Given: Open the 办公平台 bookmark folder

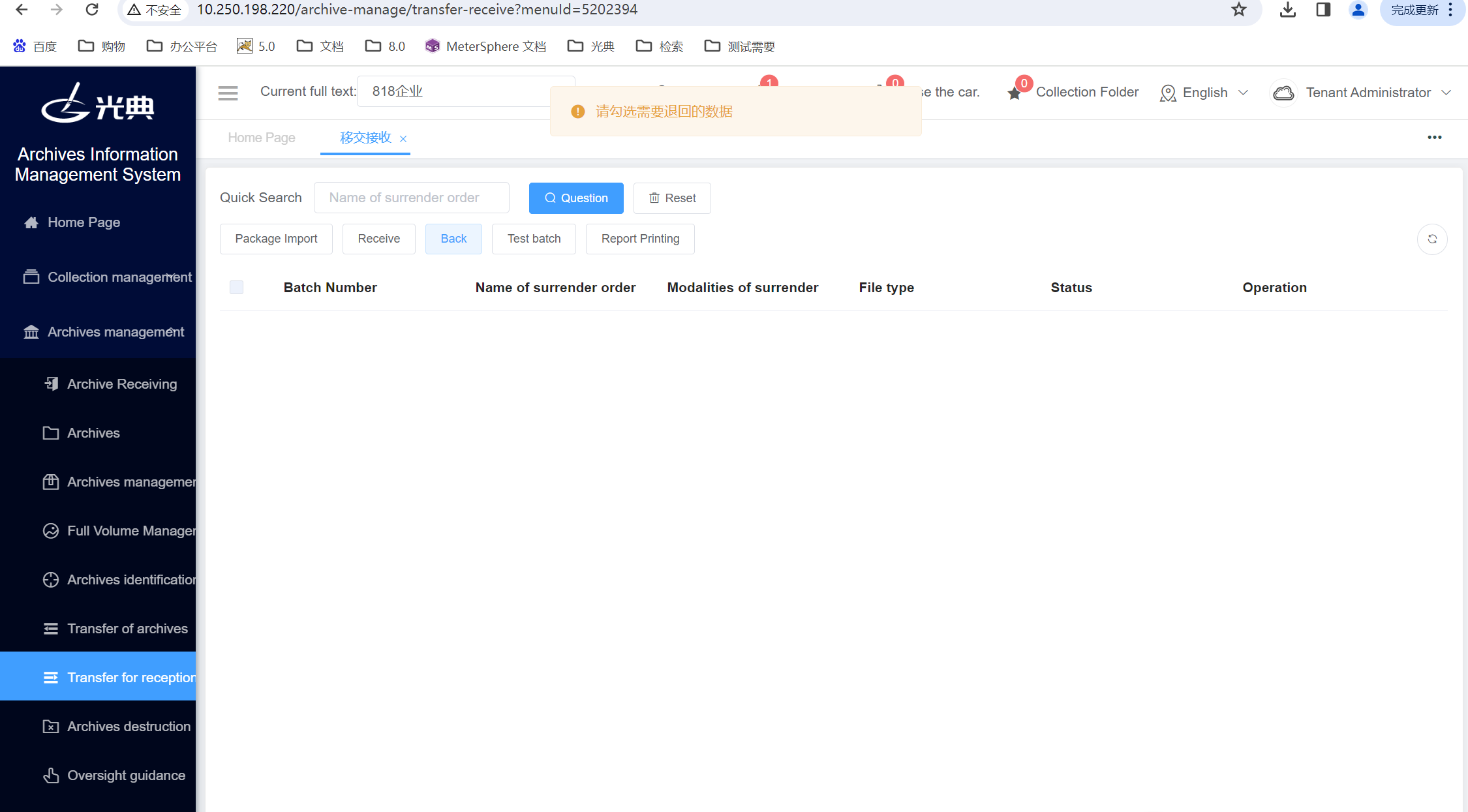Looking at the screenshot, I should click(182, 46).
